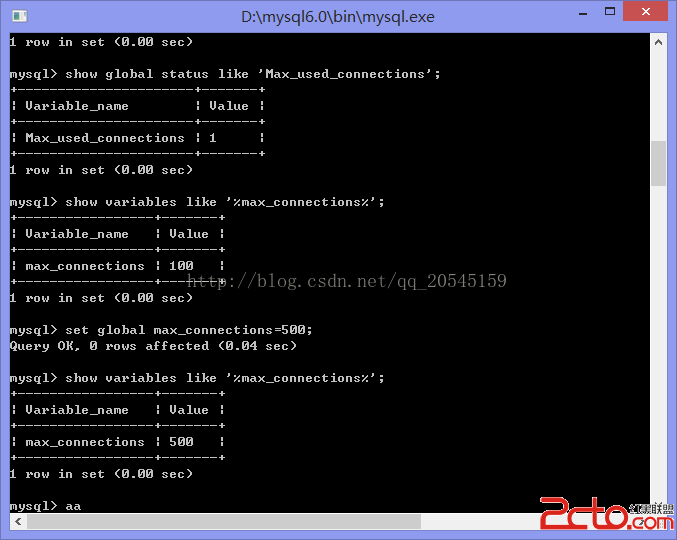The image size is (677, 540).
Task: Click the max_connections value 100
Action: point(181,266)
